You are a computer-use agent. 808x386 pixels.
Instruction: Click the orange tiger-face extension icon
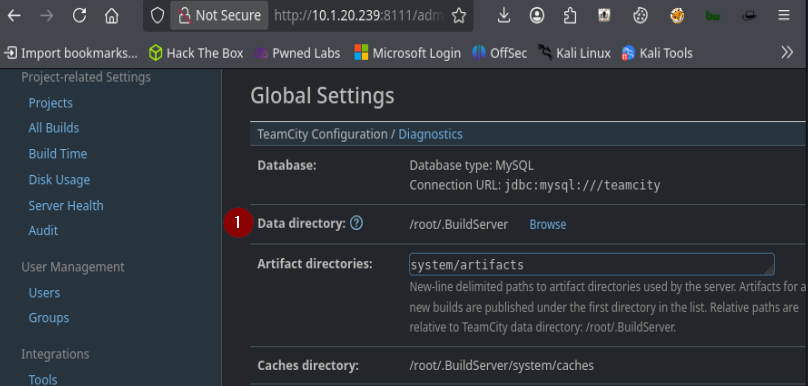pyautogui.click(x=677, y=16)
